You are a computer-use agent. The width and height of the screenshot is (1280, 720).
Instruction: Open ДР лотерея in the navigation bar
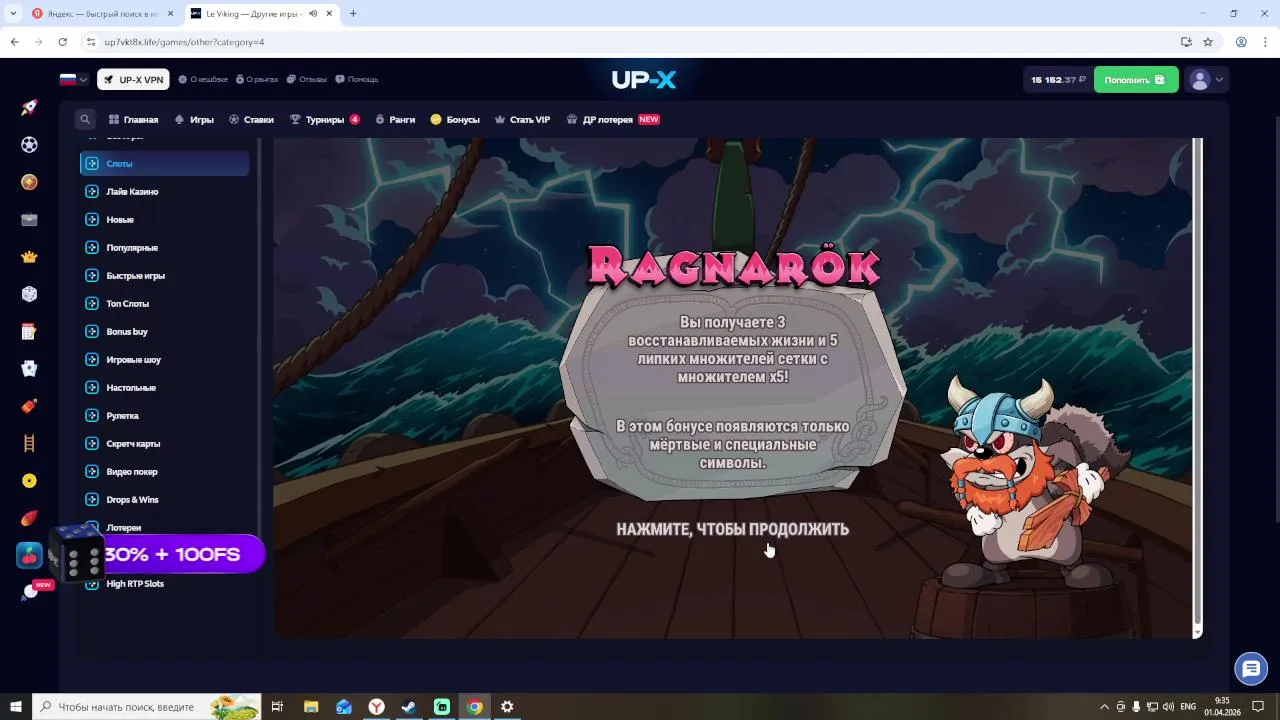click(613, 119)
